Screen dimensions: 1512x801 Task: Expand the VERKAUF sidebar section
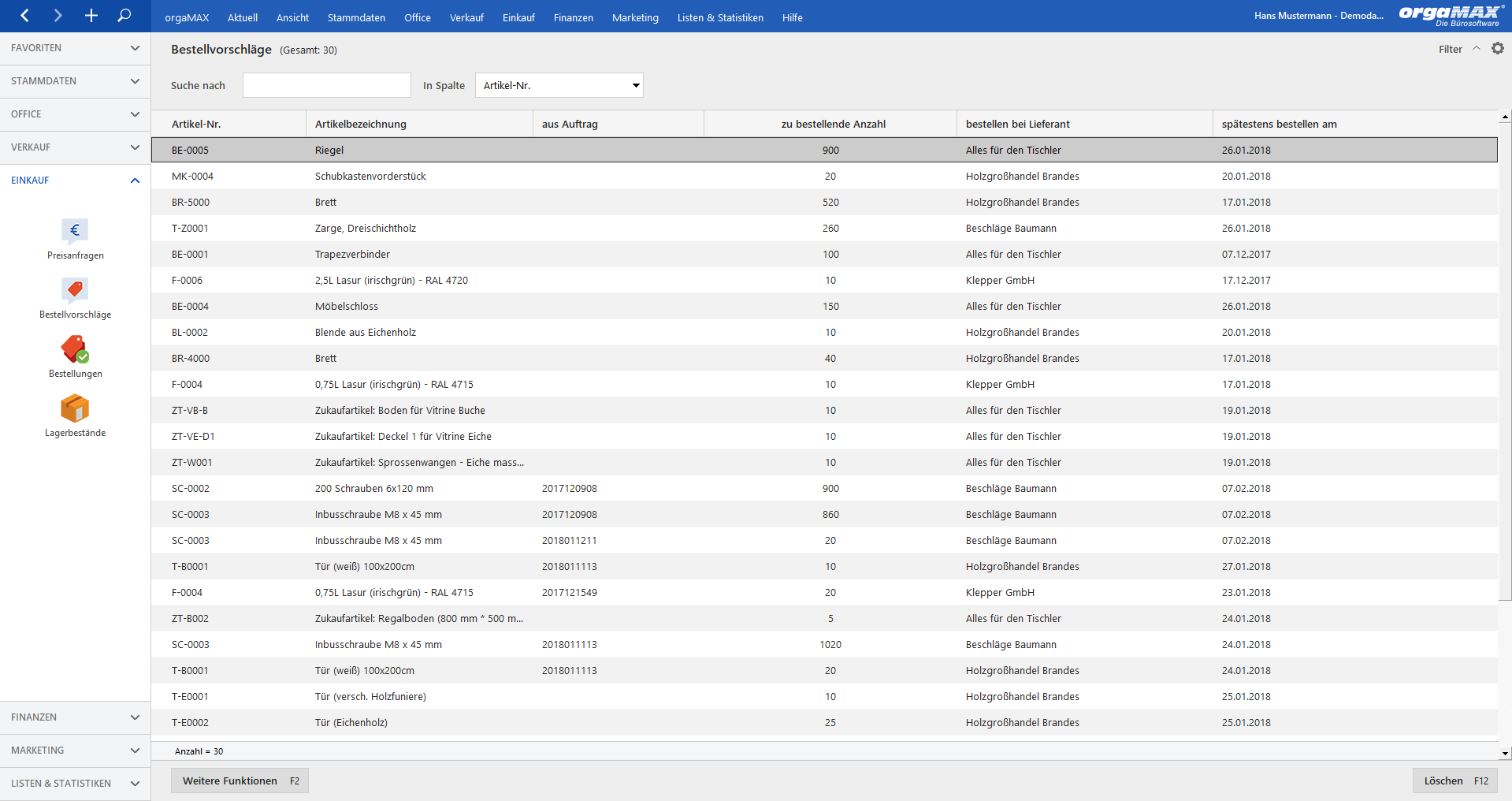[75, 147]
